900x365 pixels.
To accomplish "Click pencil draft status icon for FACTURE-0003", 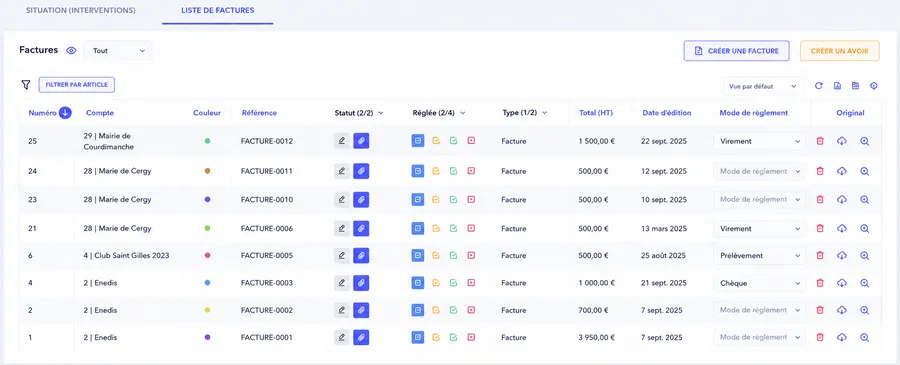I will pos(342,283).
